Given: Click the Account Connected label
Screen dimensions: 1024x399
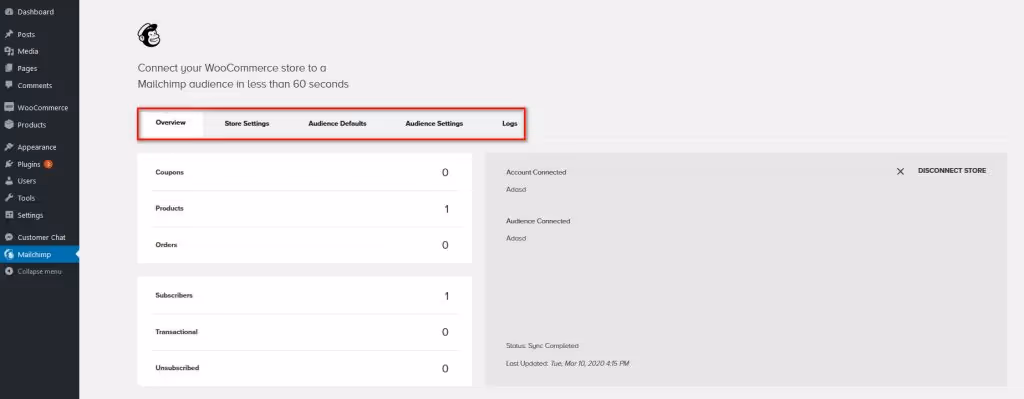Looking at the screenshot, I should click(536, 172).
